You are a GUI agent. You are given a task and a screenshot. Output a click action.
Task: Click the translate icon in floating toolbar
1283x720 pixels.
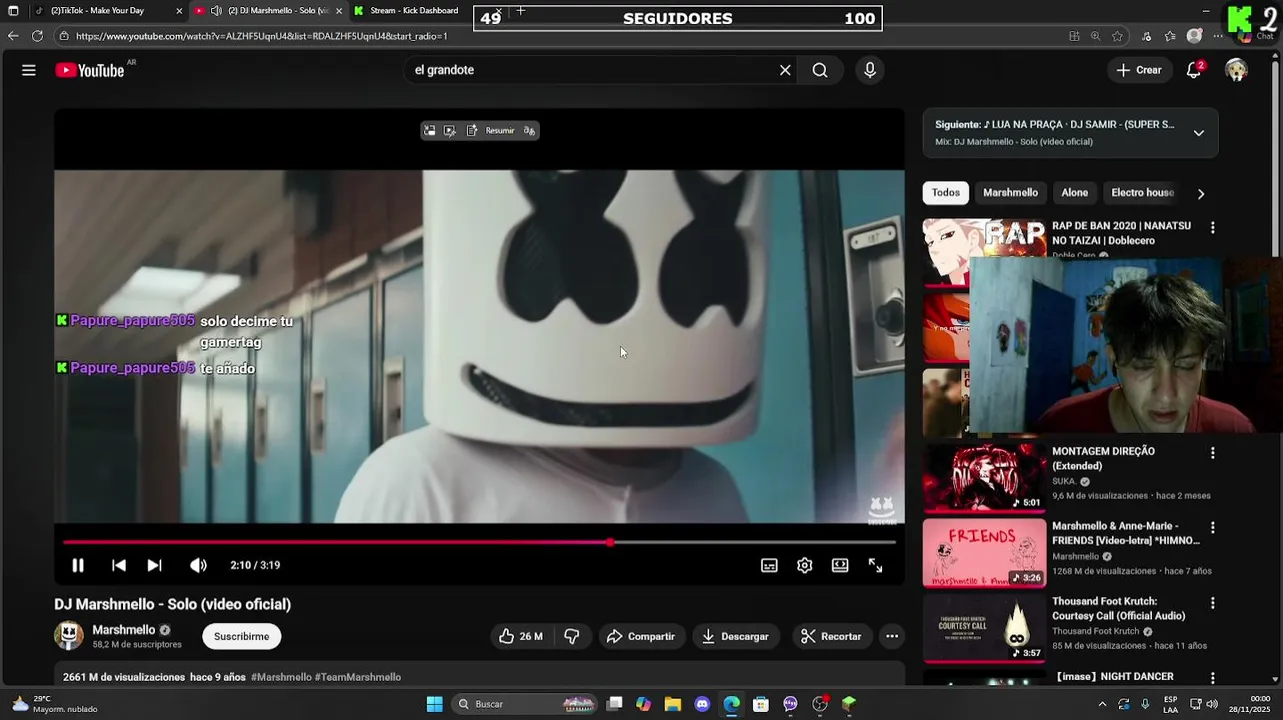[530, 130]
